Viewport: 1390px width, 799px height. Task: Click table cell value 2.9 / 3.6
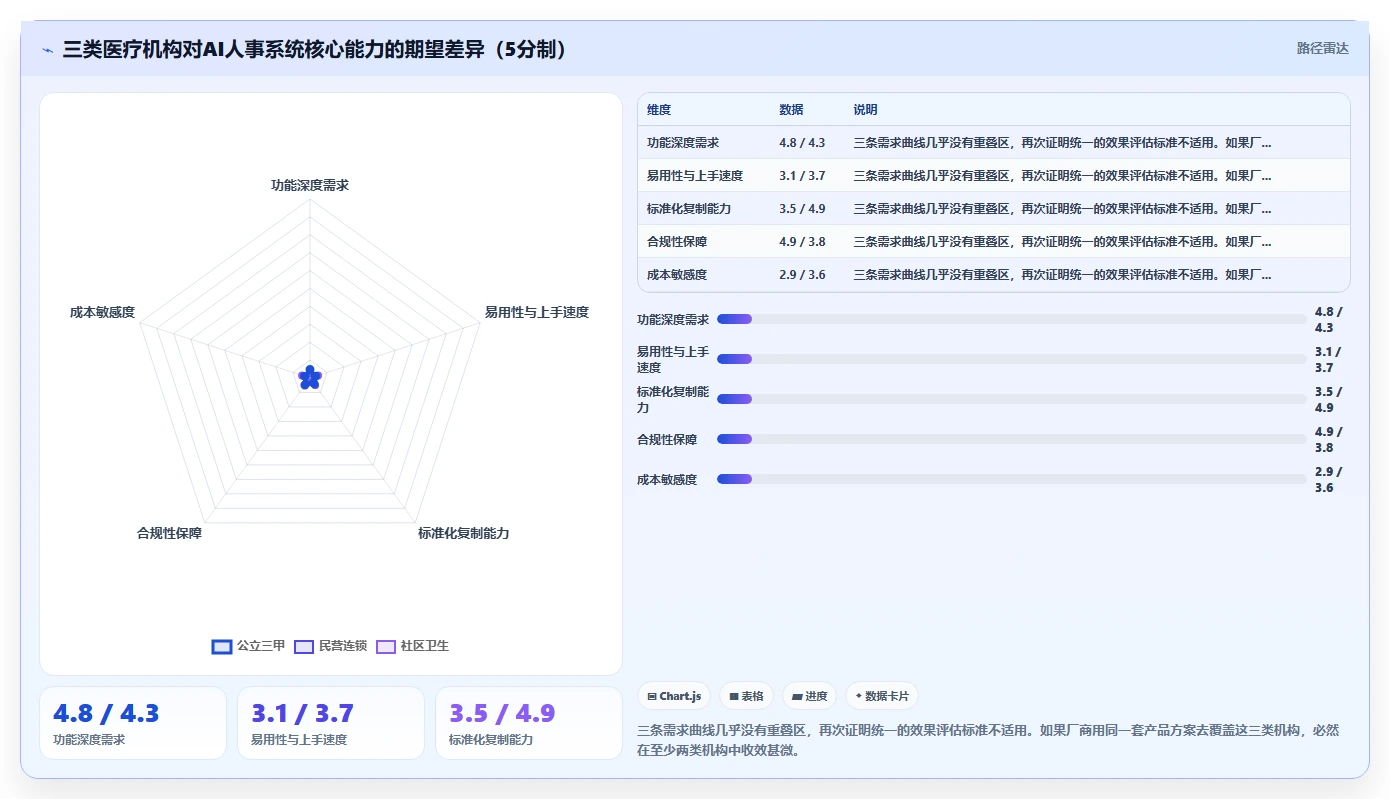[802, 275]
